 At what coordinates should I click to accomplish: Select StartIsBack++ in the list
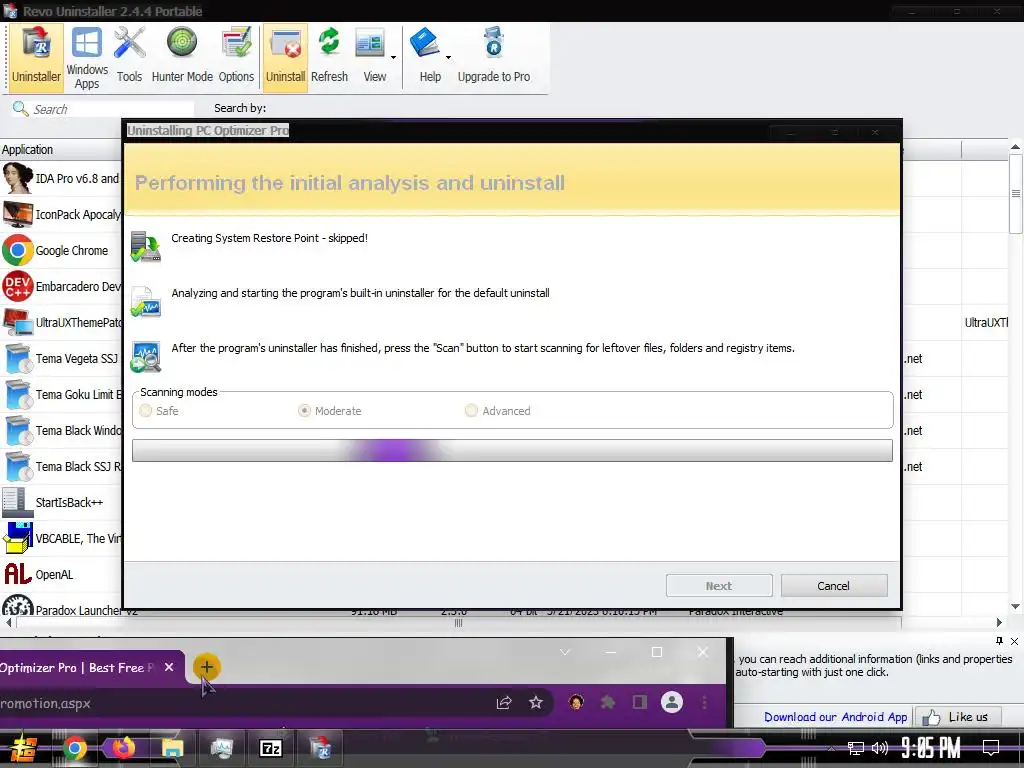tap(61, 502)
